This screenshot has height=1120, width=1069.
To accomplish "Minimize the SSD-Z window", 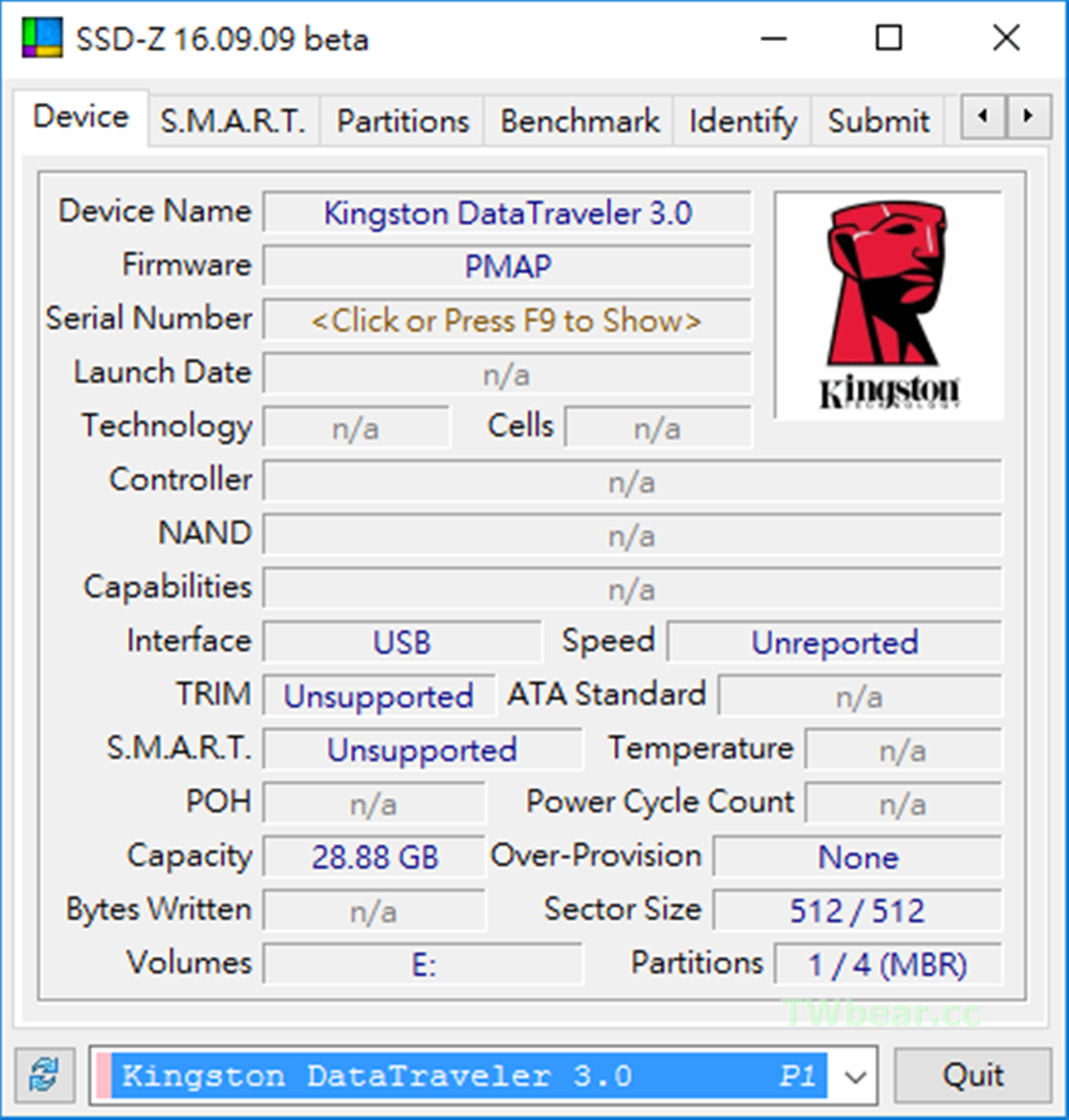I will (773, 39).
